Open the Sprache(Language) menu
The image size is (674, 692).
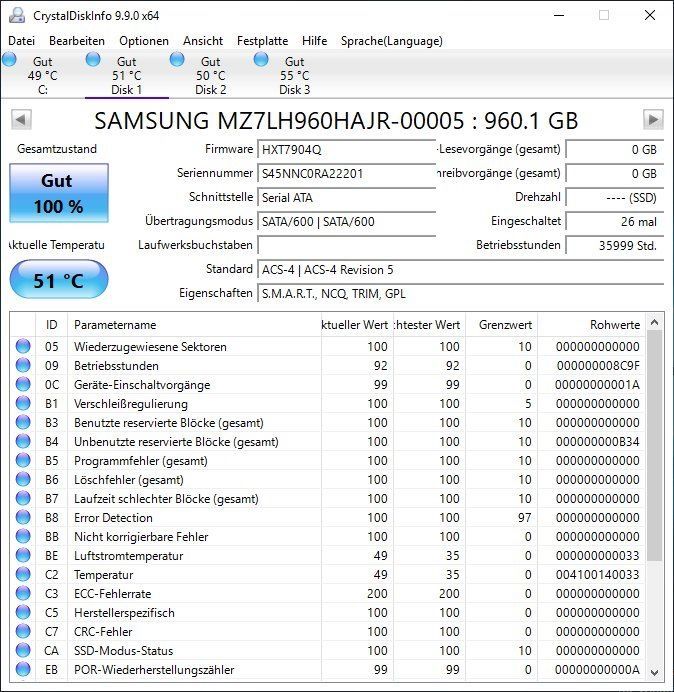pos(392,41)
